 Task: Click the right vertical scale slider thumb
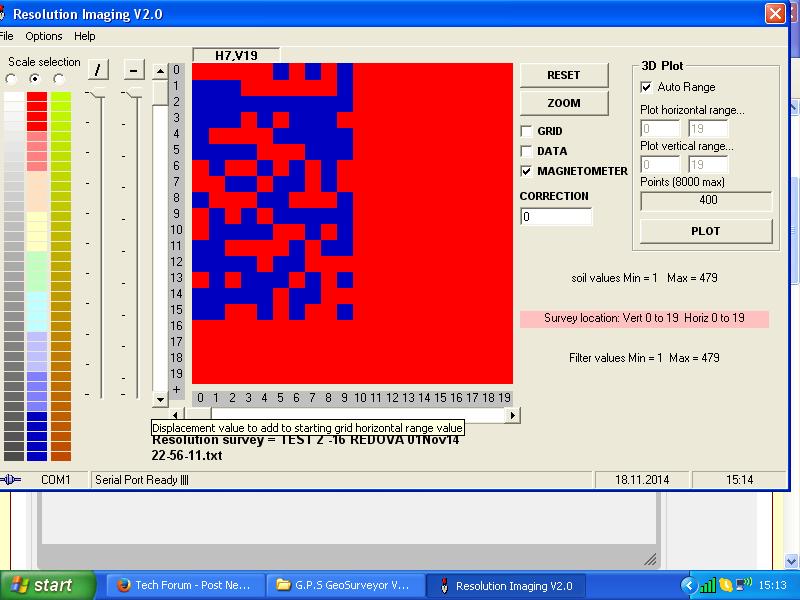[x=134, y=92]
